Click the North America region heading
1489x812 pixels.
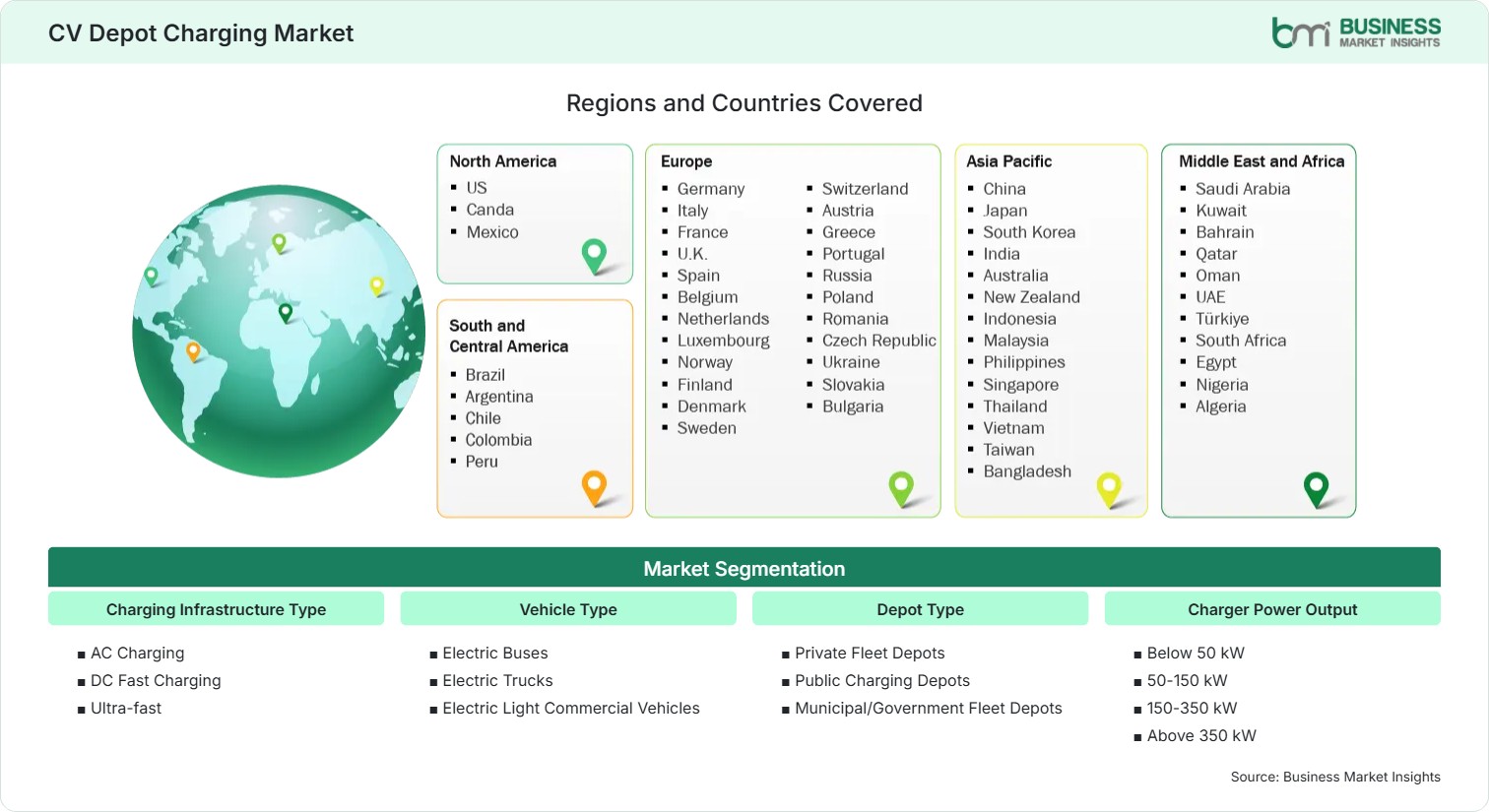click(x=503, y=161)
